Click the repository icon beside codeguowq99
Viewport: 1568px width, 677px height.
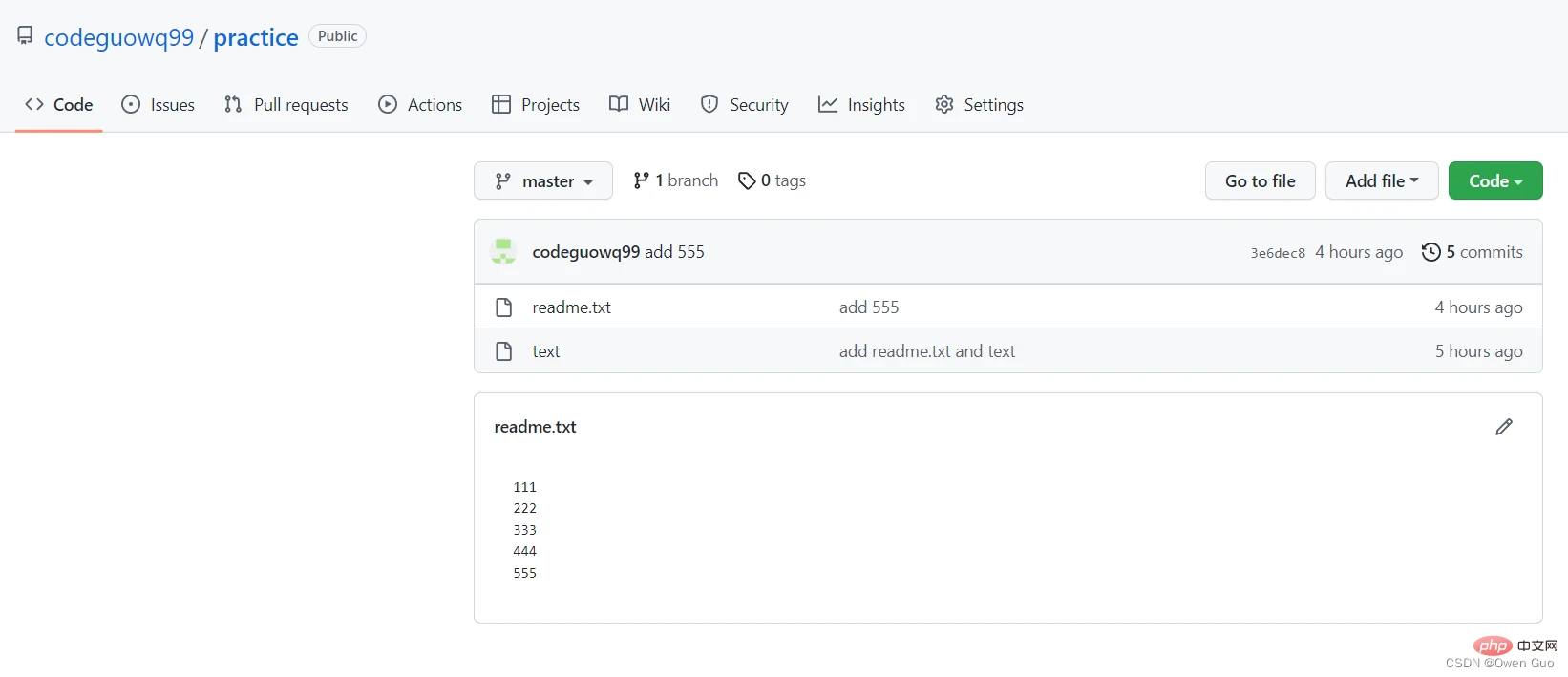(25, 36)
